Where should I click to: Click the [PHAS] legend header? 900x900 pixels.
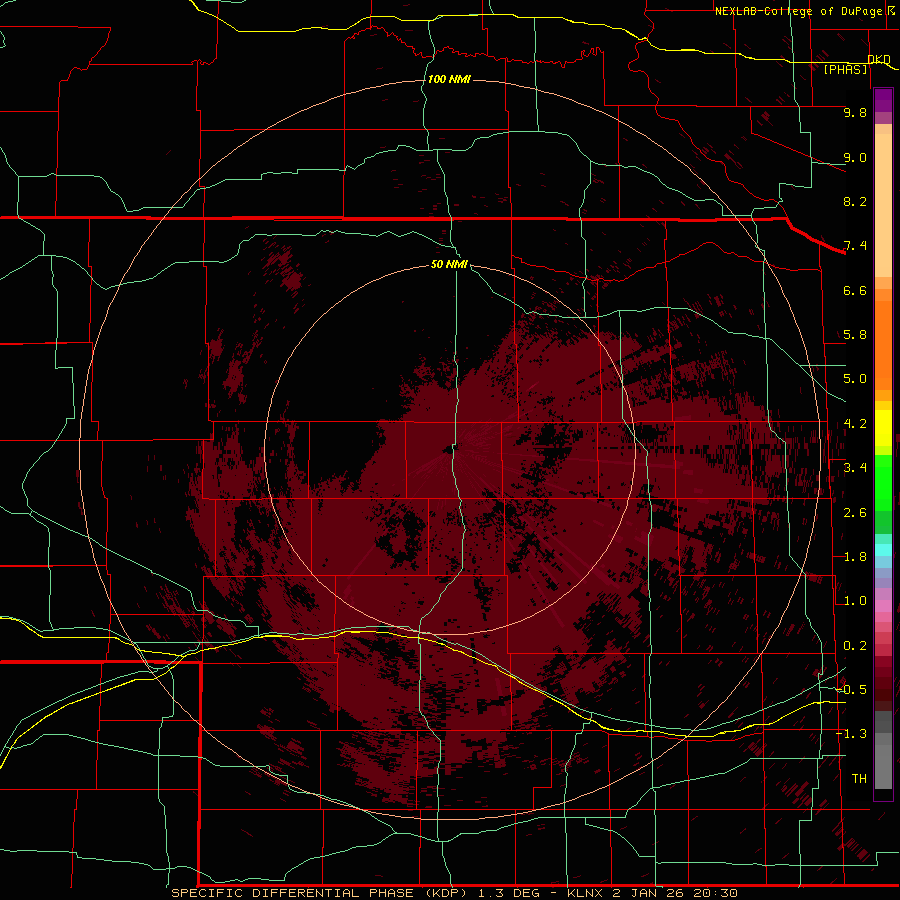tap(846, 69)
